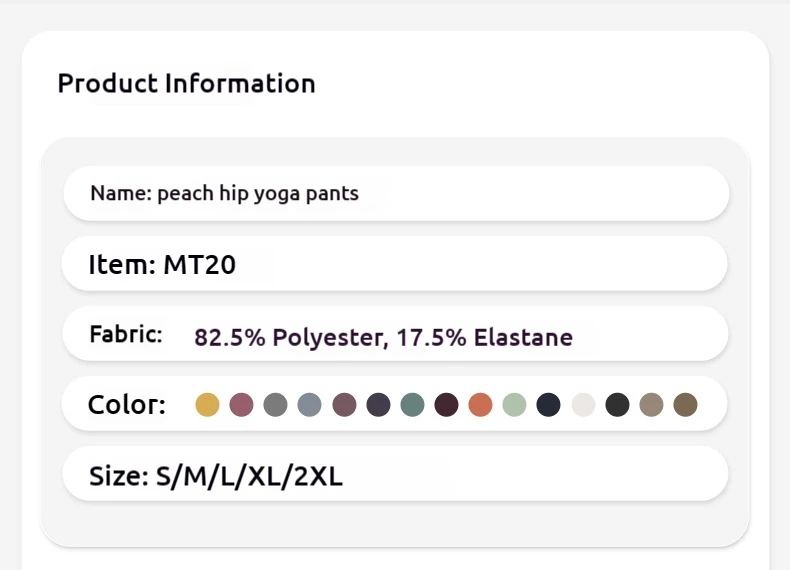The image size is (790, 570).
Task: Select the mustard yellow color swatch
Action: 207,405
